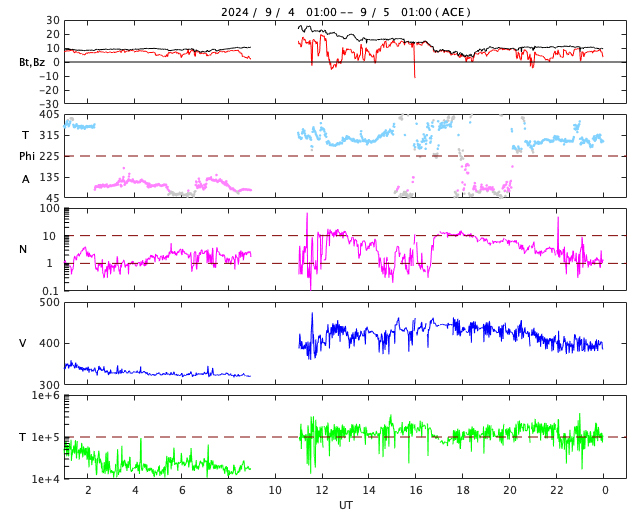Click the 16 hour tick on UT axis

pyautogui.click(x=416, y=490)
